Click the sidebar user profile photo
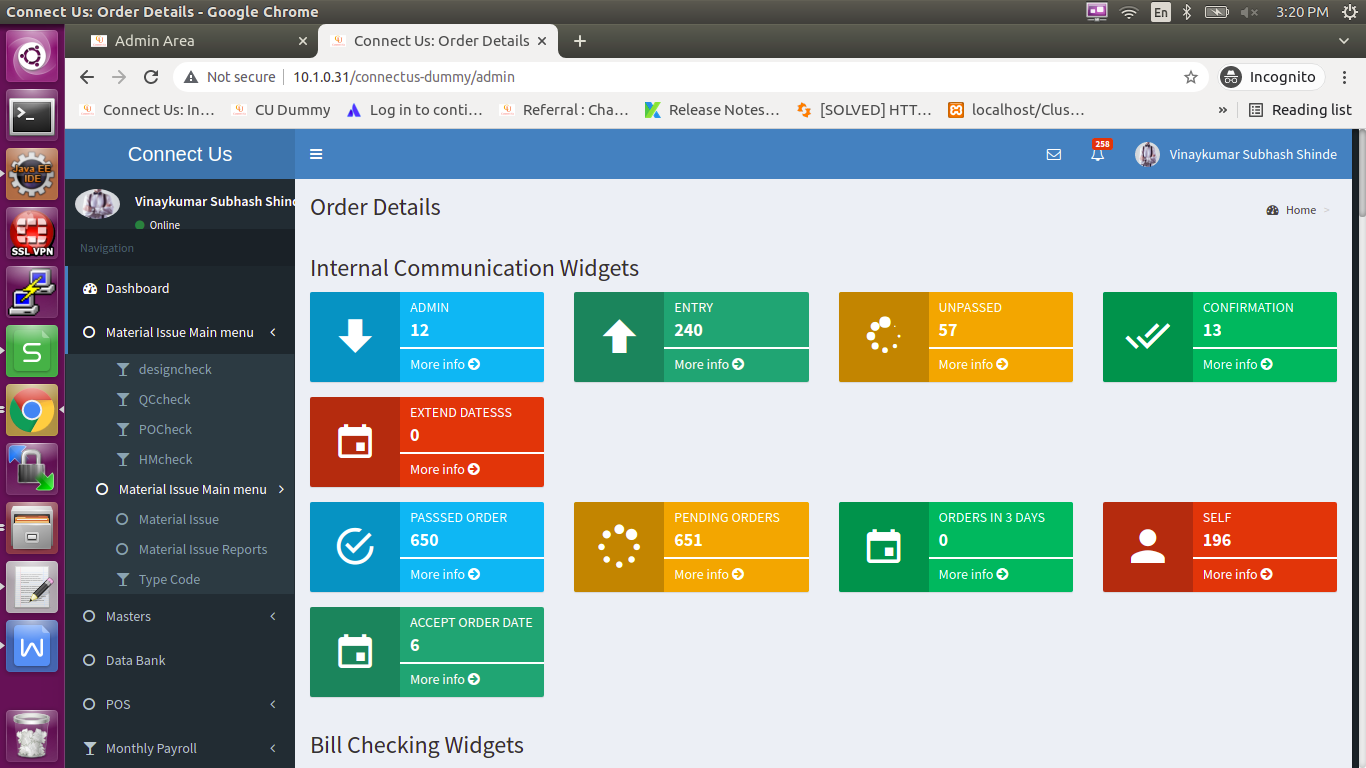Screen dimensions: 1366x768 [x=97, y=203]
